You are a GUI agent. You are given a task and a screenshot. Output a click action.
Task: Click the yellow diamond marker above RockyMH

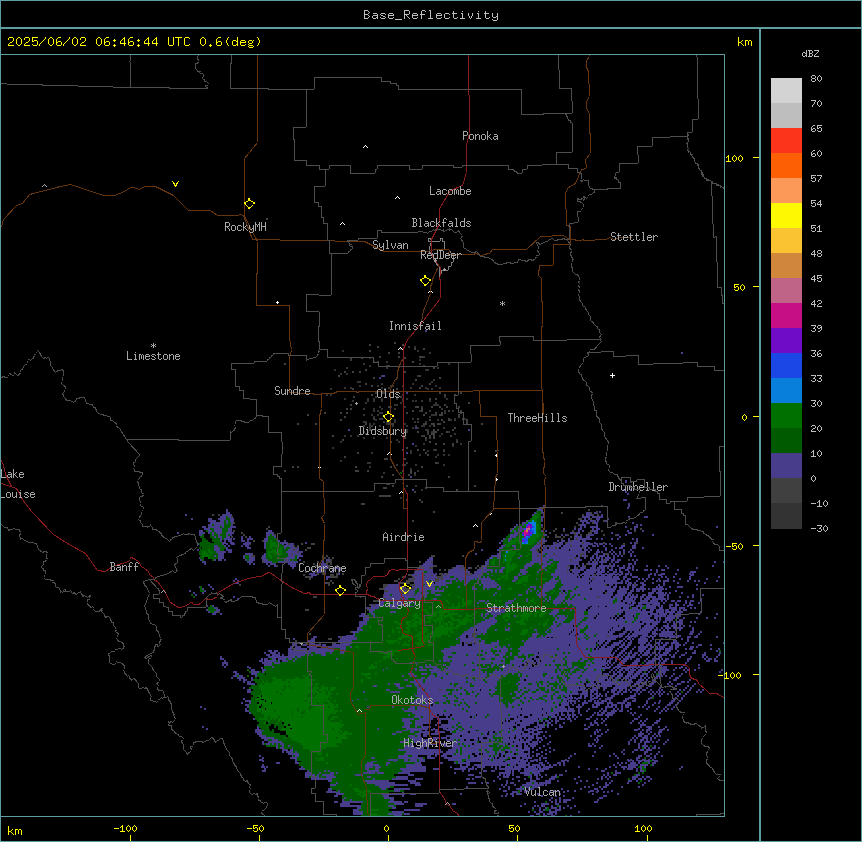pyautogui.click(x=249, y=204)
